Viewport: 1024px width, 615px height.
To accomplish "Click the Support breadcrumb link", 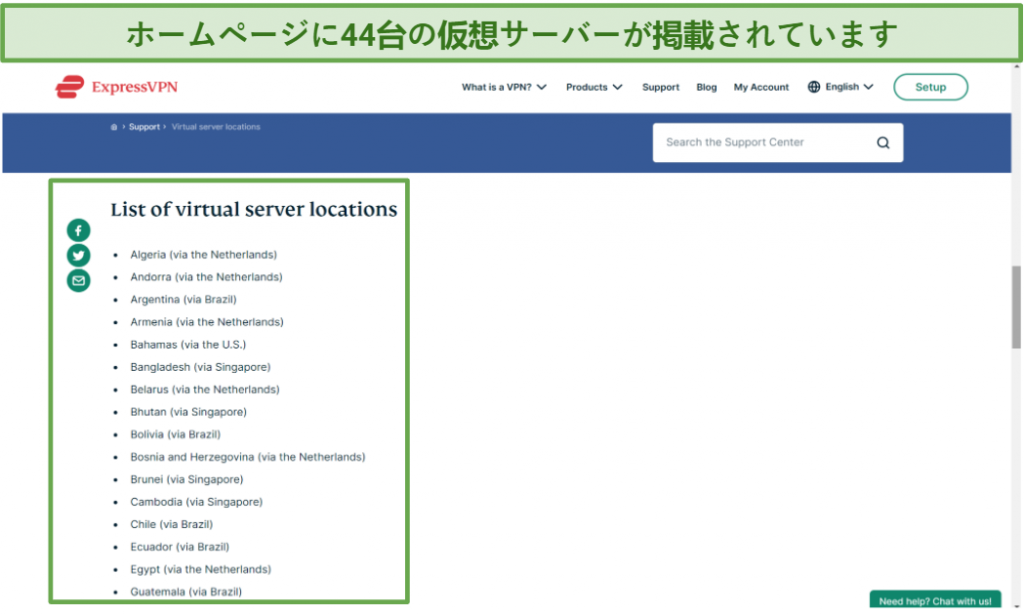I will [144, 127].
